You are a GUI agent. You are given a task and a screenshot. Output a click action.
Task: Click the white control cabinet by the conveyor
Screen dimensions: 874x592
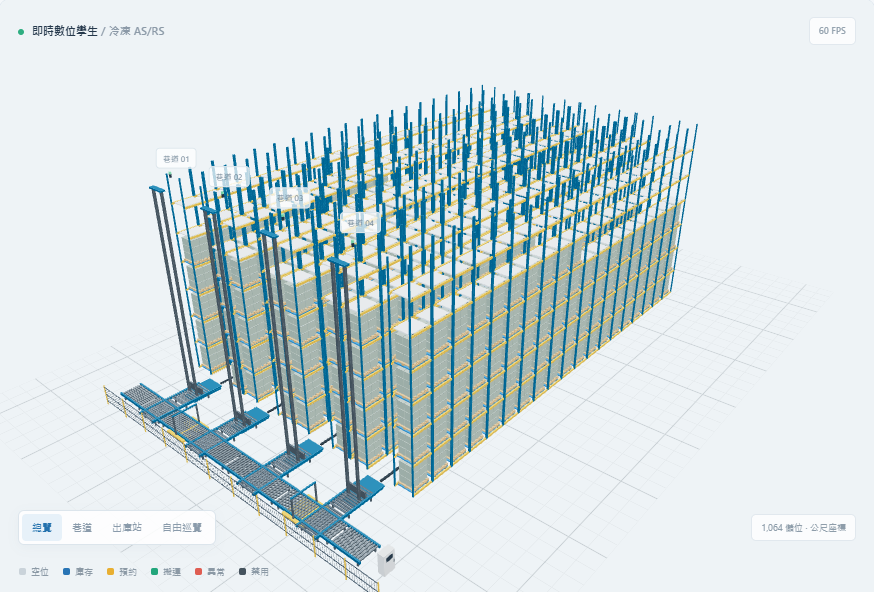tap(386, 560)
